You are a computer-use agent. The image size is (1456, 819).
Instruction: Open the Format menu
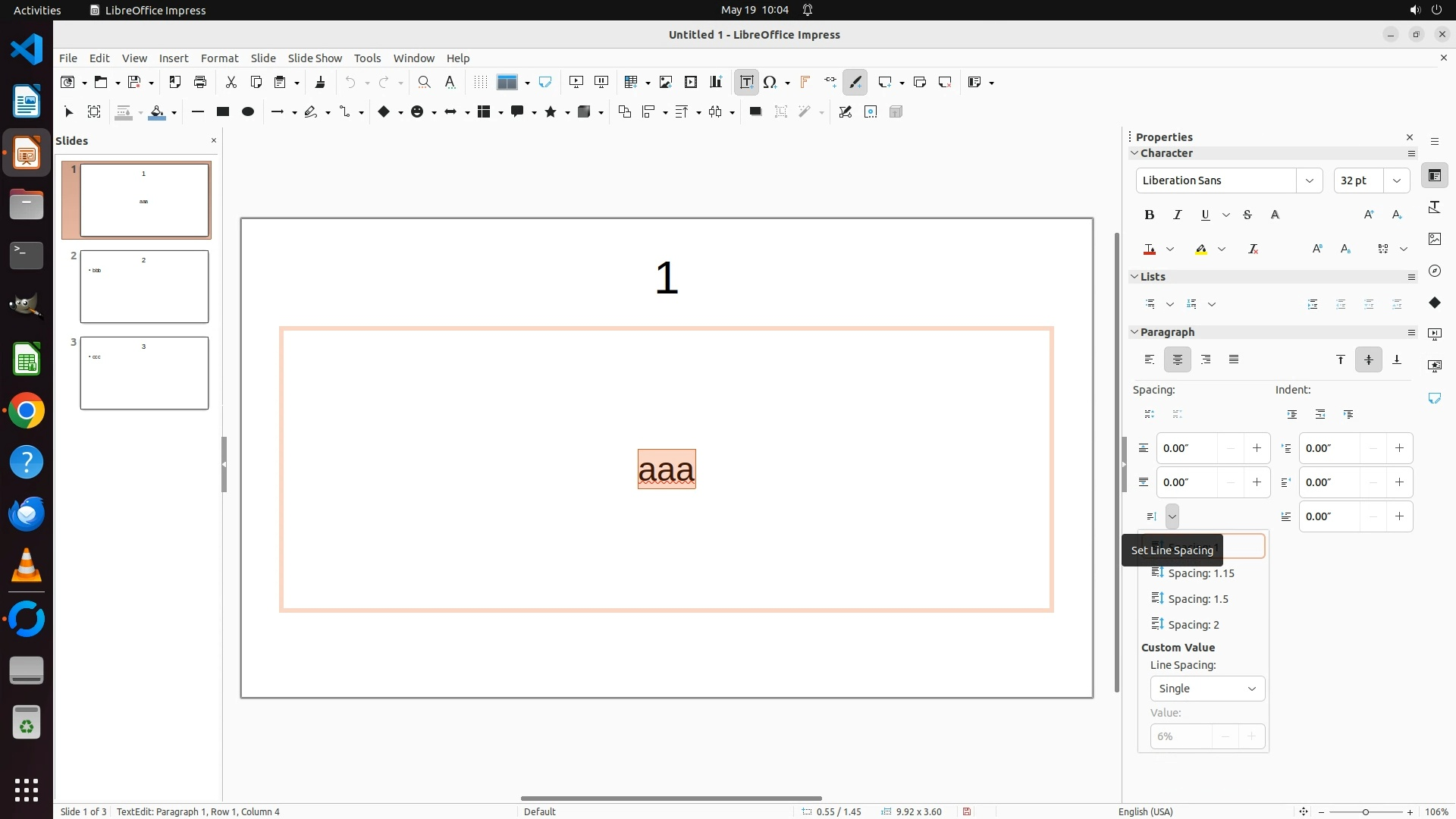[219, 58]
